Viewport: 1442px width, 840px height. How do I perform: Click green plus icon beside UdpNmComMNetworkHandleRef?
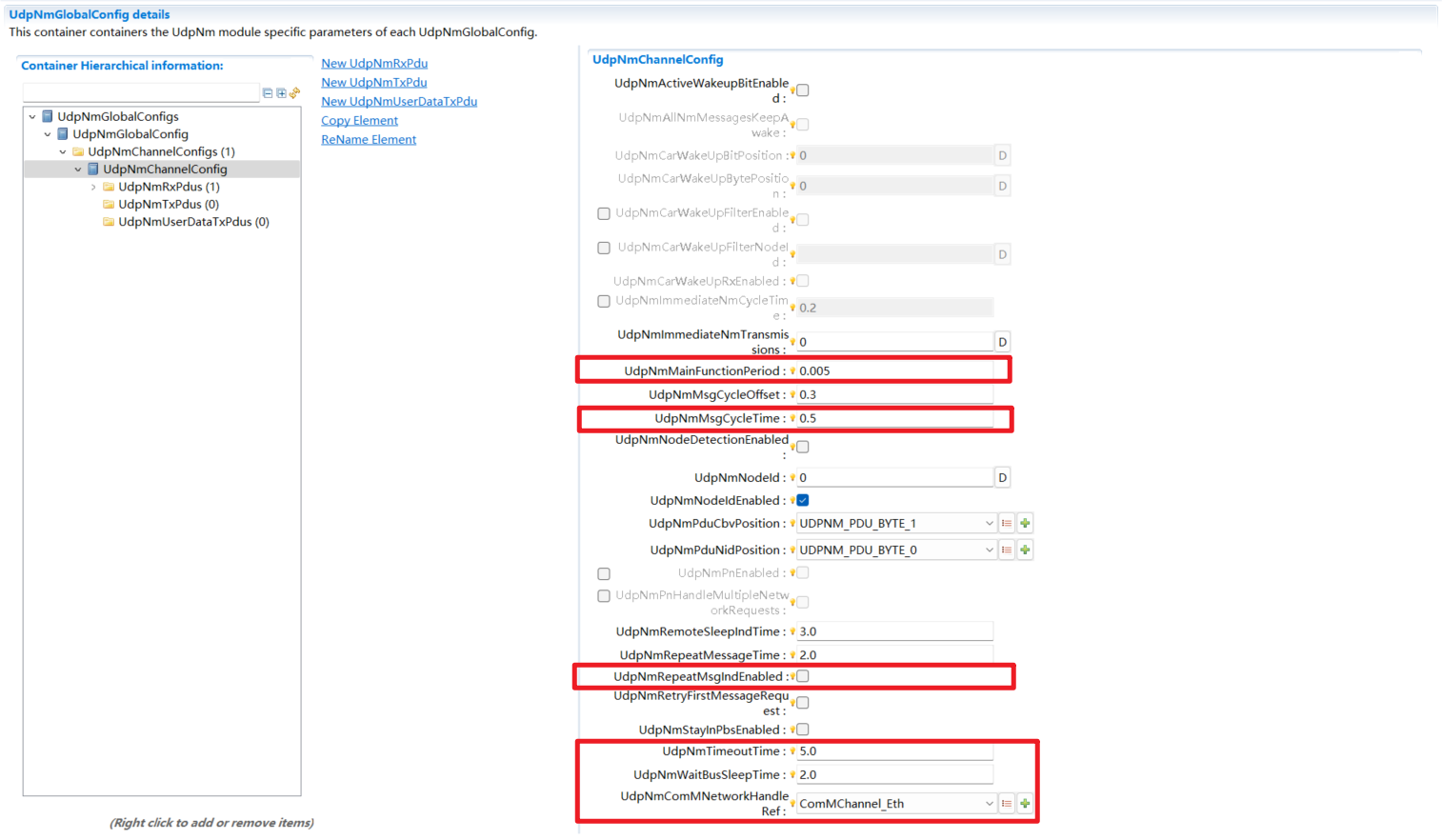[1024, 803]
